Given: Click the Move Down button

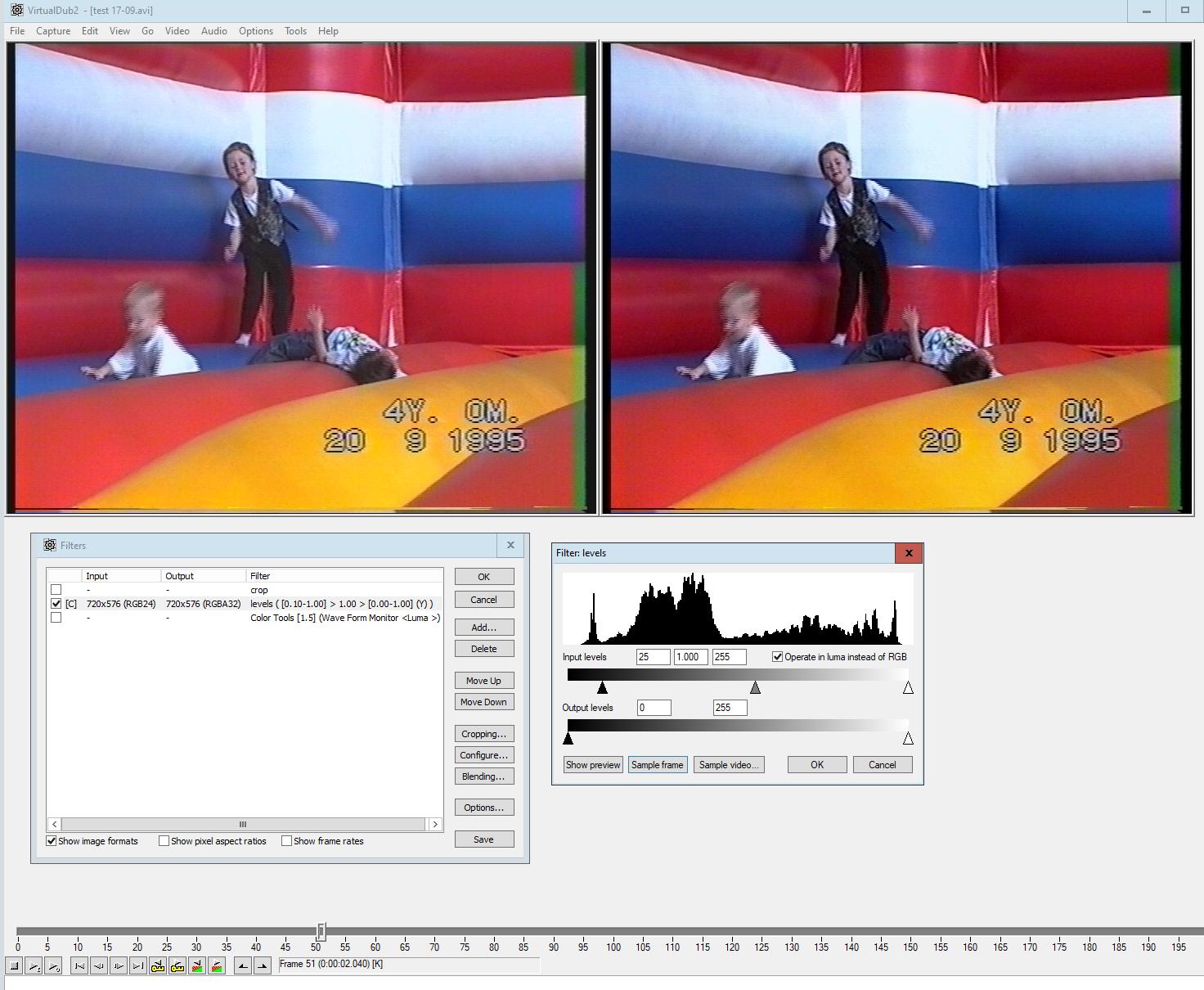Looking at the screenshot, I should [484, 702].
